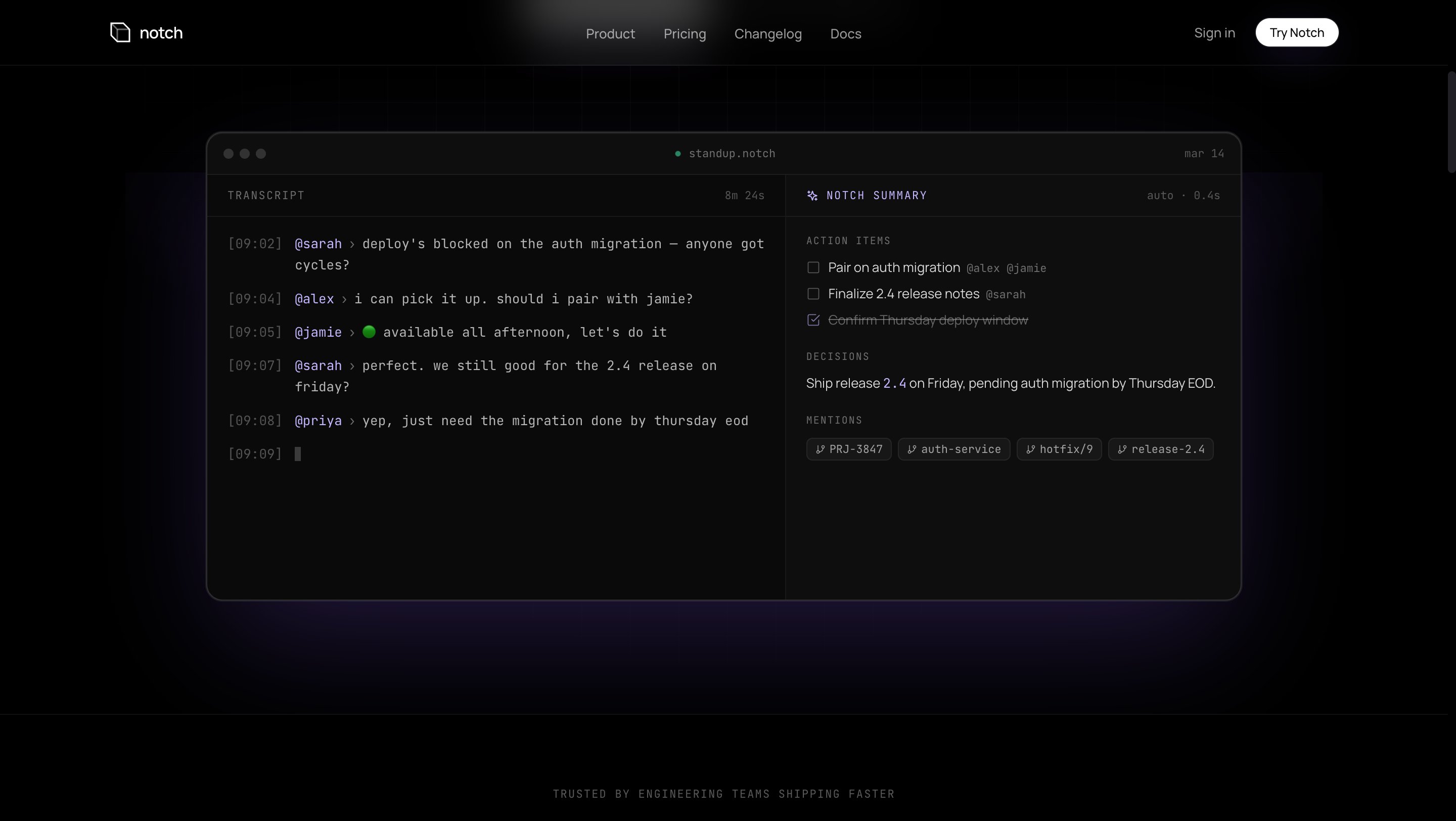Click 'Trusted by engineering teams shipping faster'
Screen dimensions: 1456x821
[723, 794]
